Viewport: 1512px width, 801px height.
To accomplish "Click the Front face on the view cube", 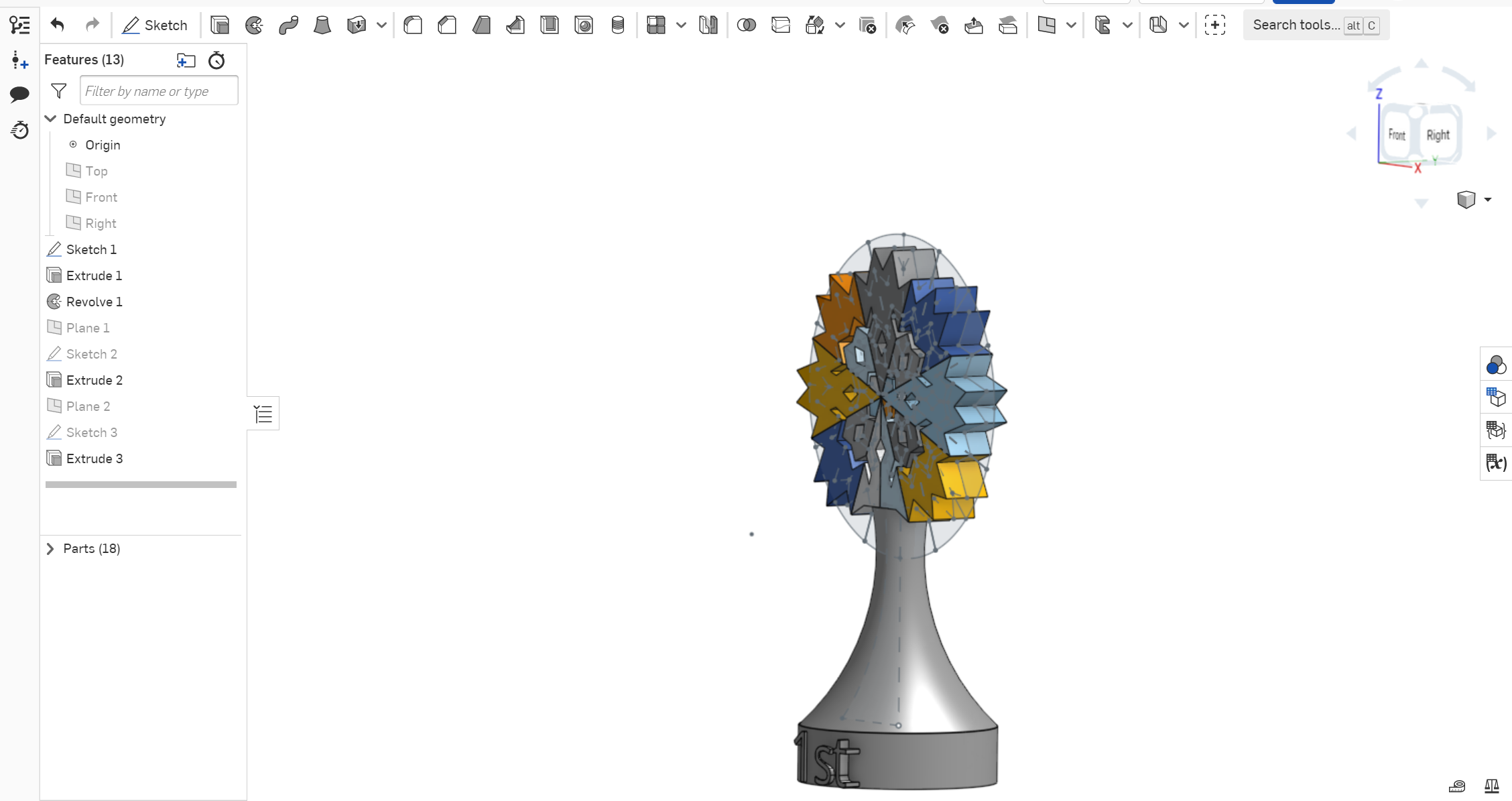I will (1397, 133).
